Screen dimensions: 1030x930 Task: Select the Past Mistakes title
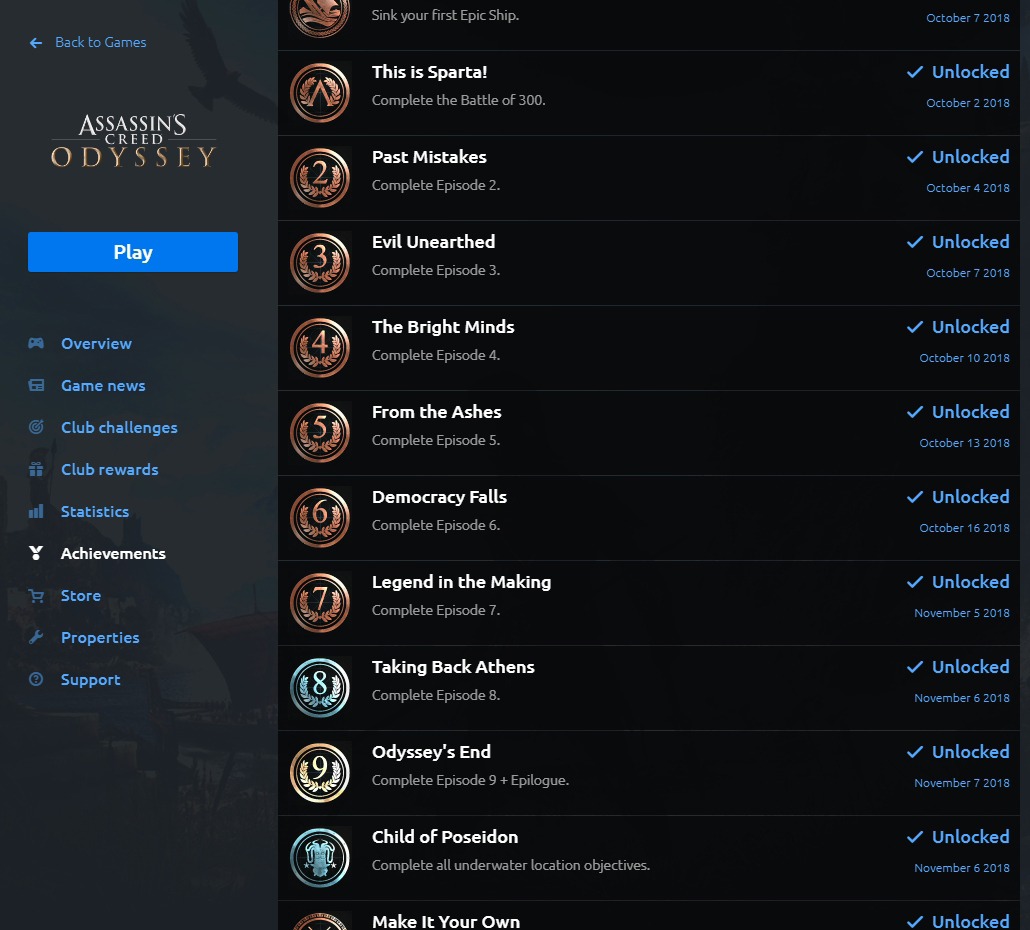429,157
